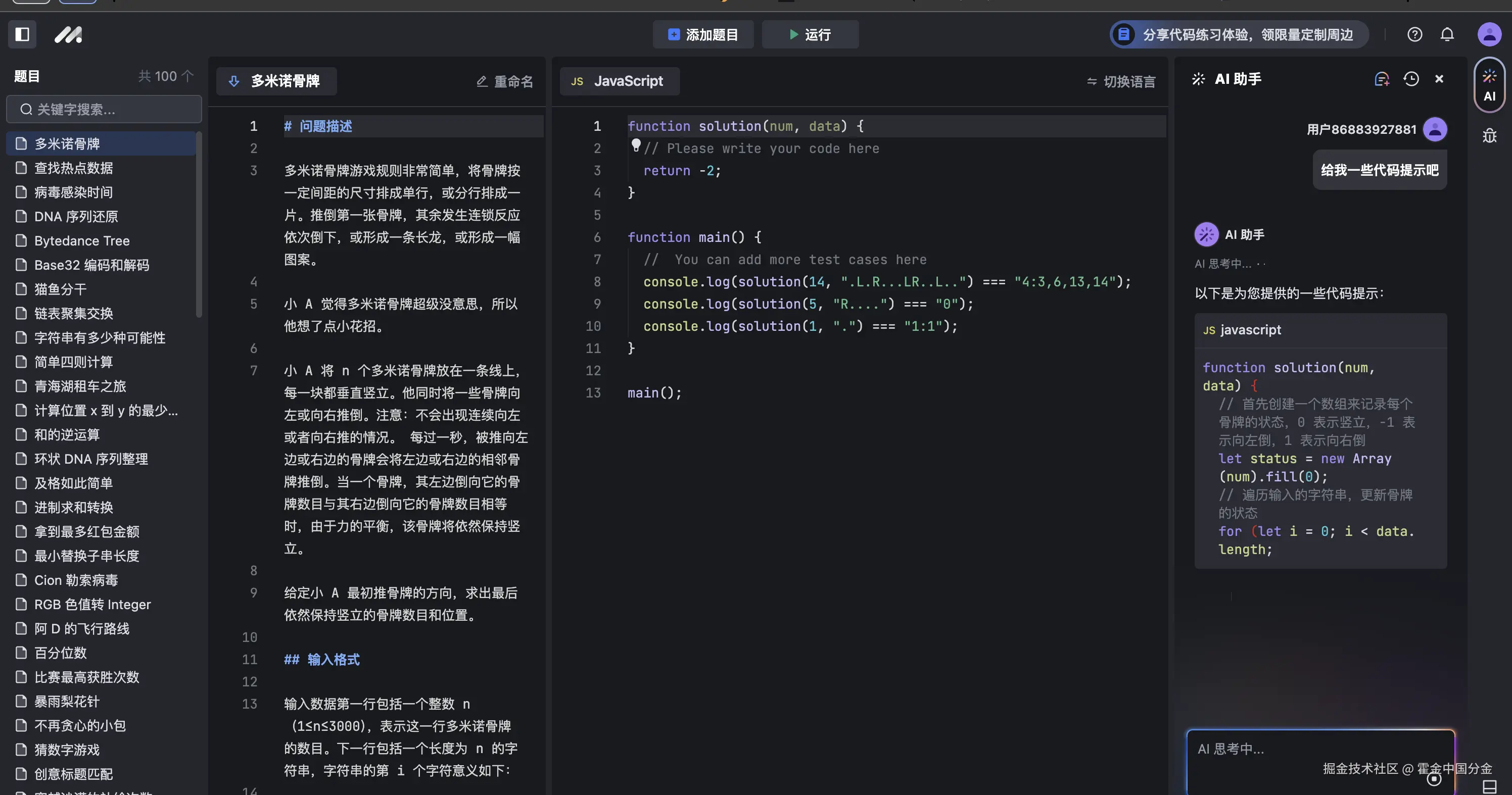1512x795 pixels.
Task: Open the debug bug icon in right rail
Action: [x=1489, y=136]
